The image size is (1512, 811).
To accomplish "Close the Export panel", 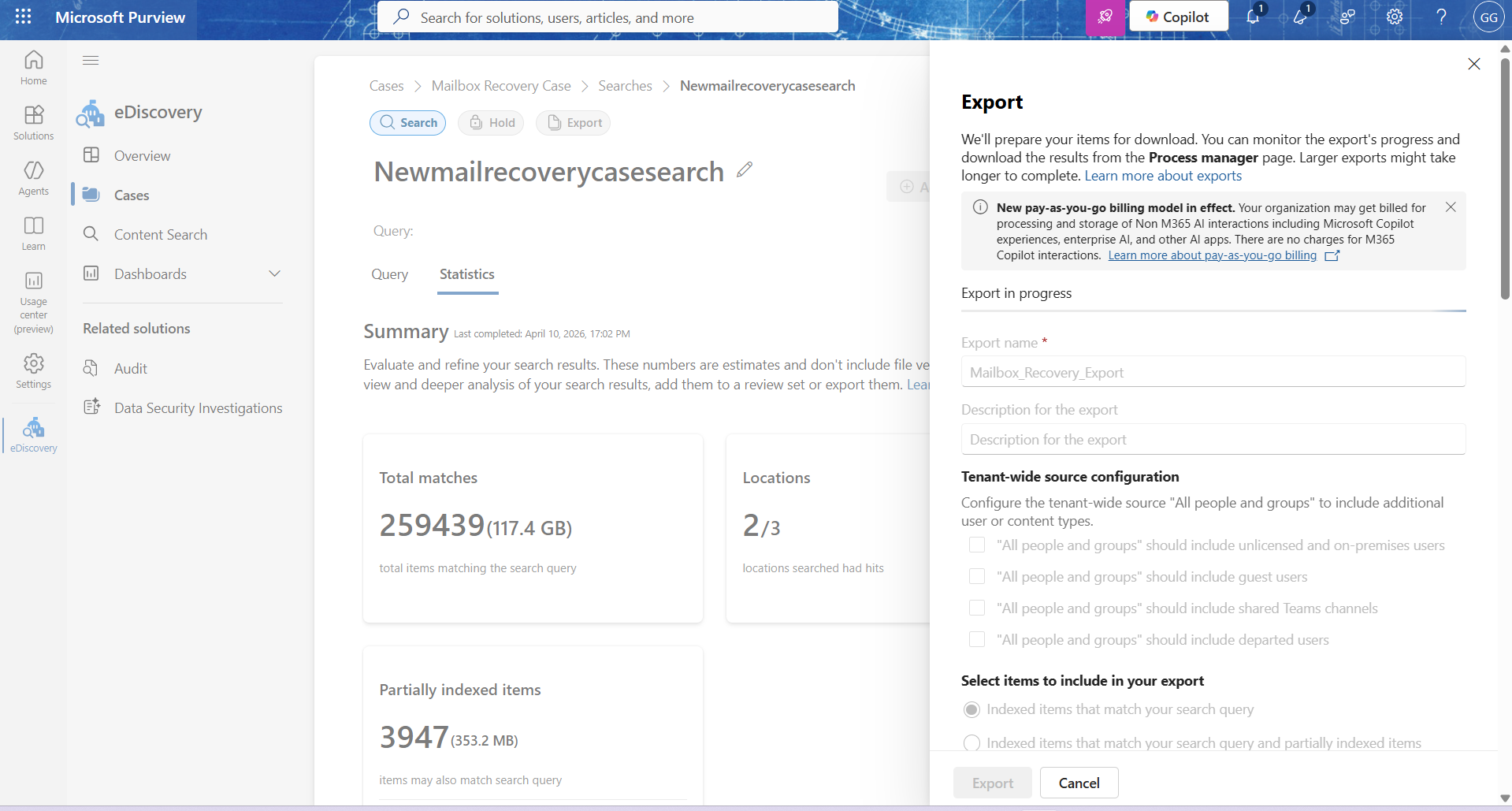I will tap(1473, 63).
